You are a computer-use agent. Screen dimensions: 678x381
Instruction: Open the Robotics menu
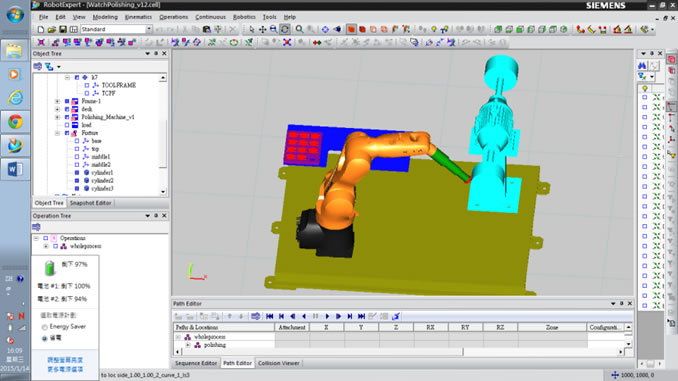coord(244,17)
